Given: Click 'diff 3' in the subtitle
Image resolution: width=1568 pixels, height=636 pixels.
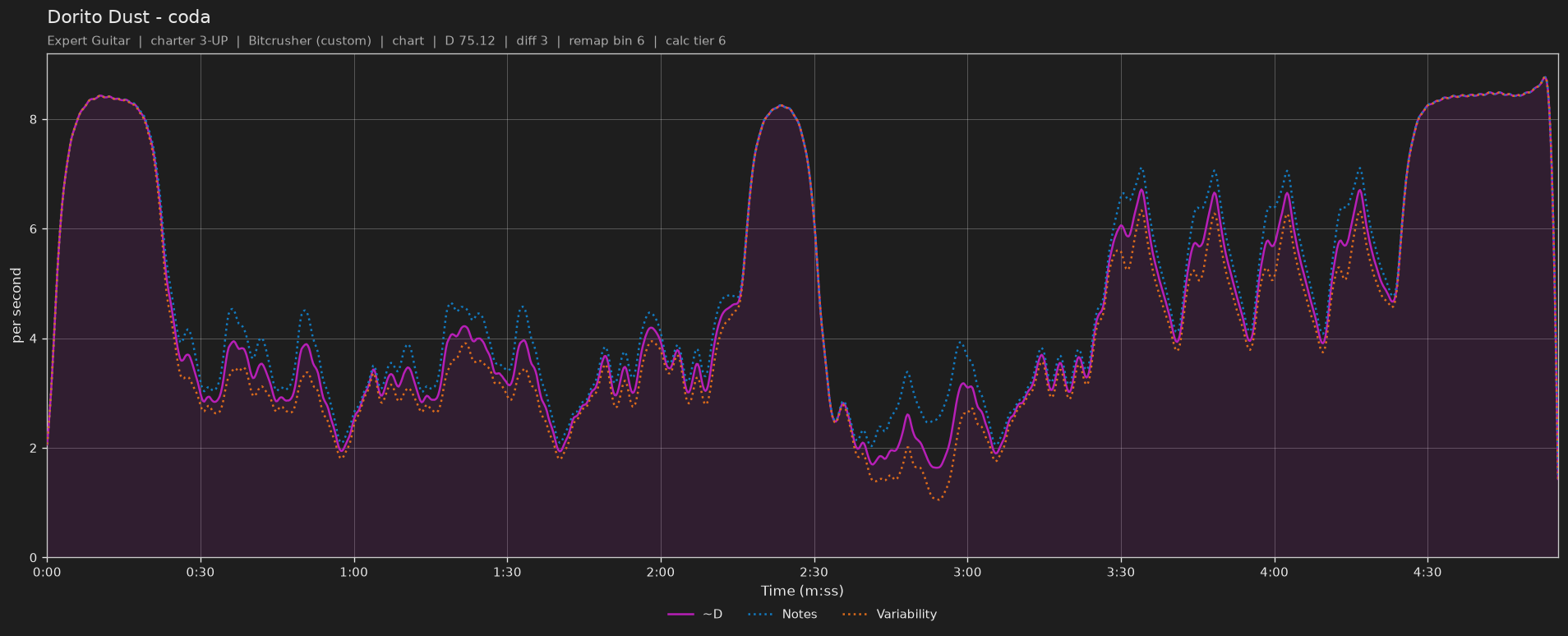Looking at the screenshot, I should [532, 41].
